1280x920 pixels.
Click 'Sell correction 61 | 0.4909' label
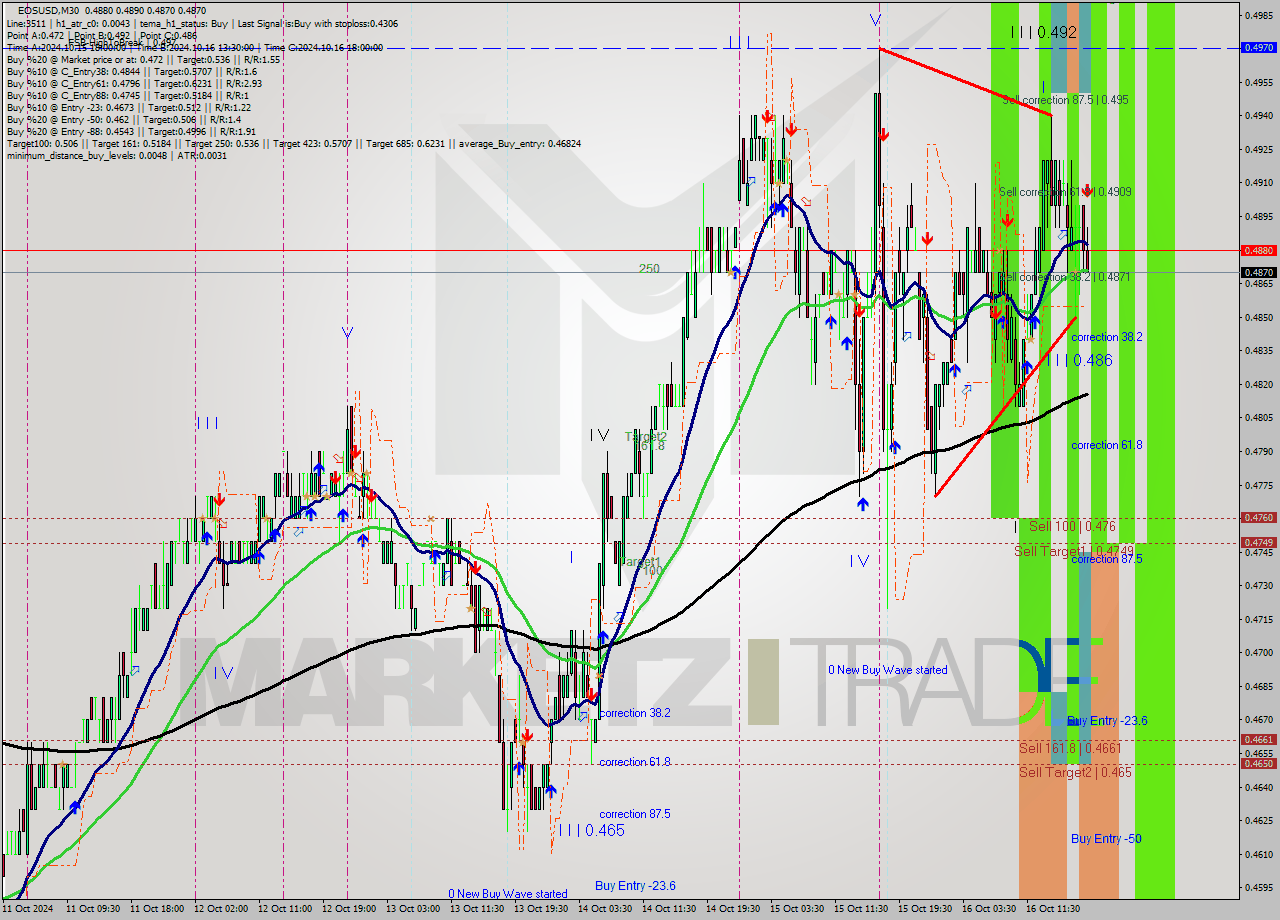[1065, 191]
